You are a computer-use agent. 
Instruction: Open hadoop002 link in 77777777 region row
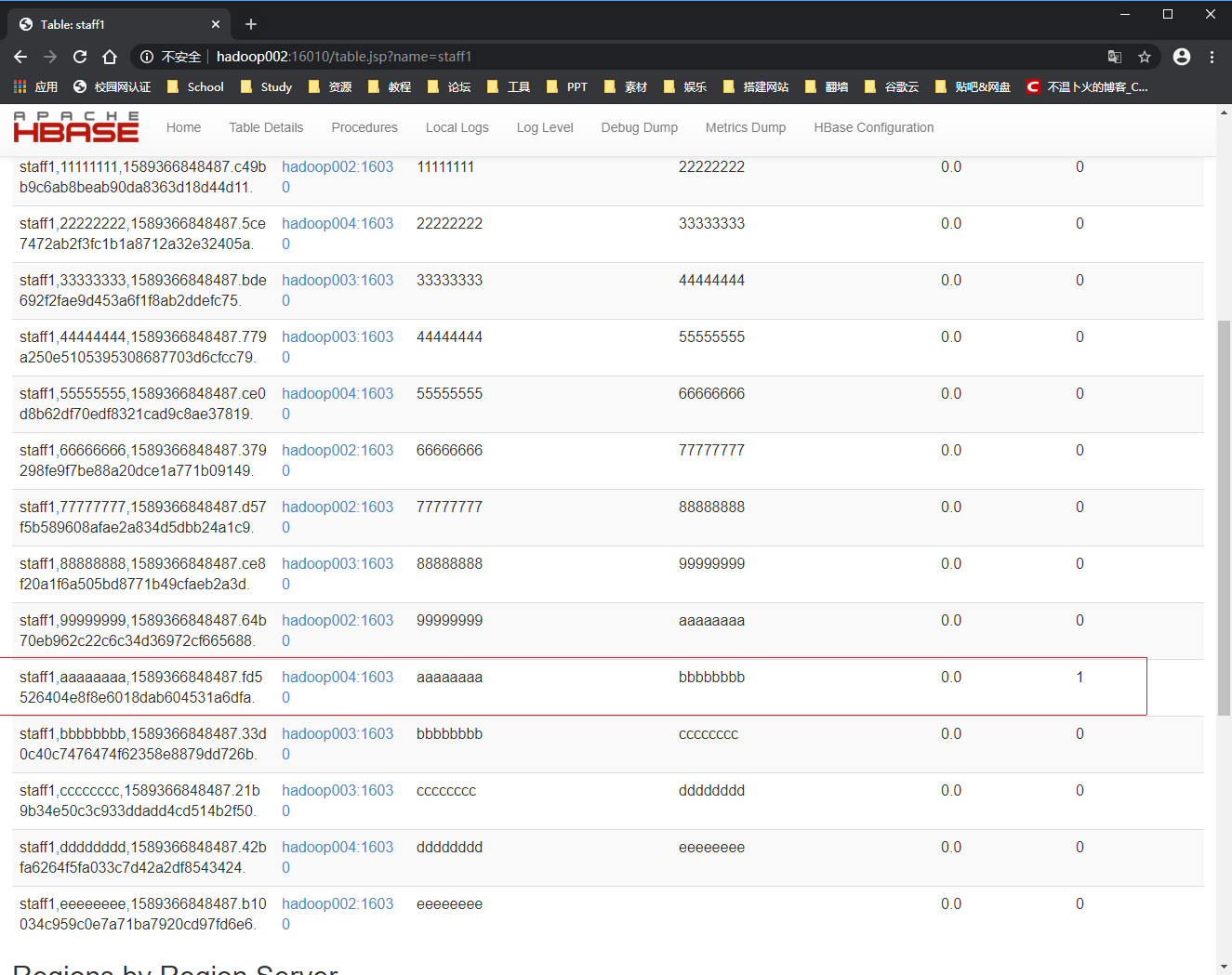[338, 517]
